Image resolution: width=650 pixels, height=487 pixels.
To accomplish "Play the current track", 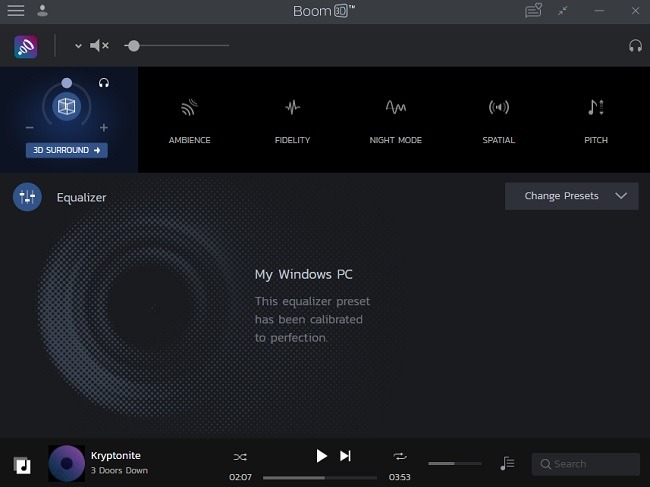I will click(x=321, y=456).
